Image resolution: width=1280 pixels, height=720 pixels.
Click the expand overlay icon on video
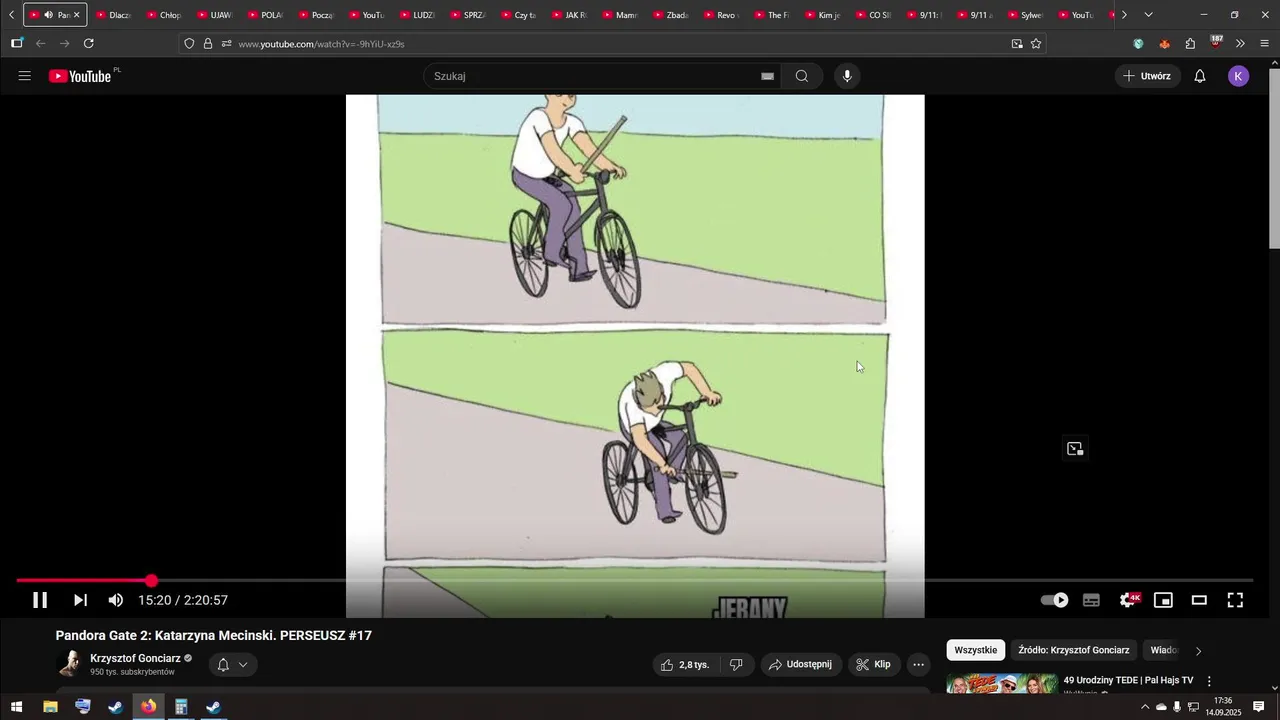point(1075,449)
